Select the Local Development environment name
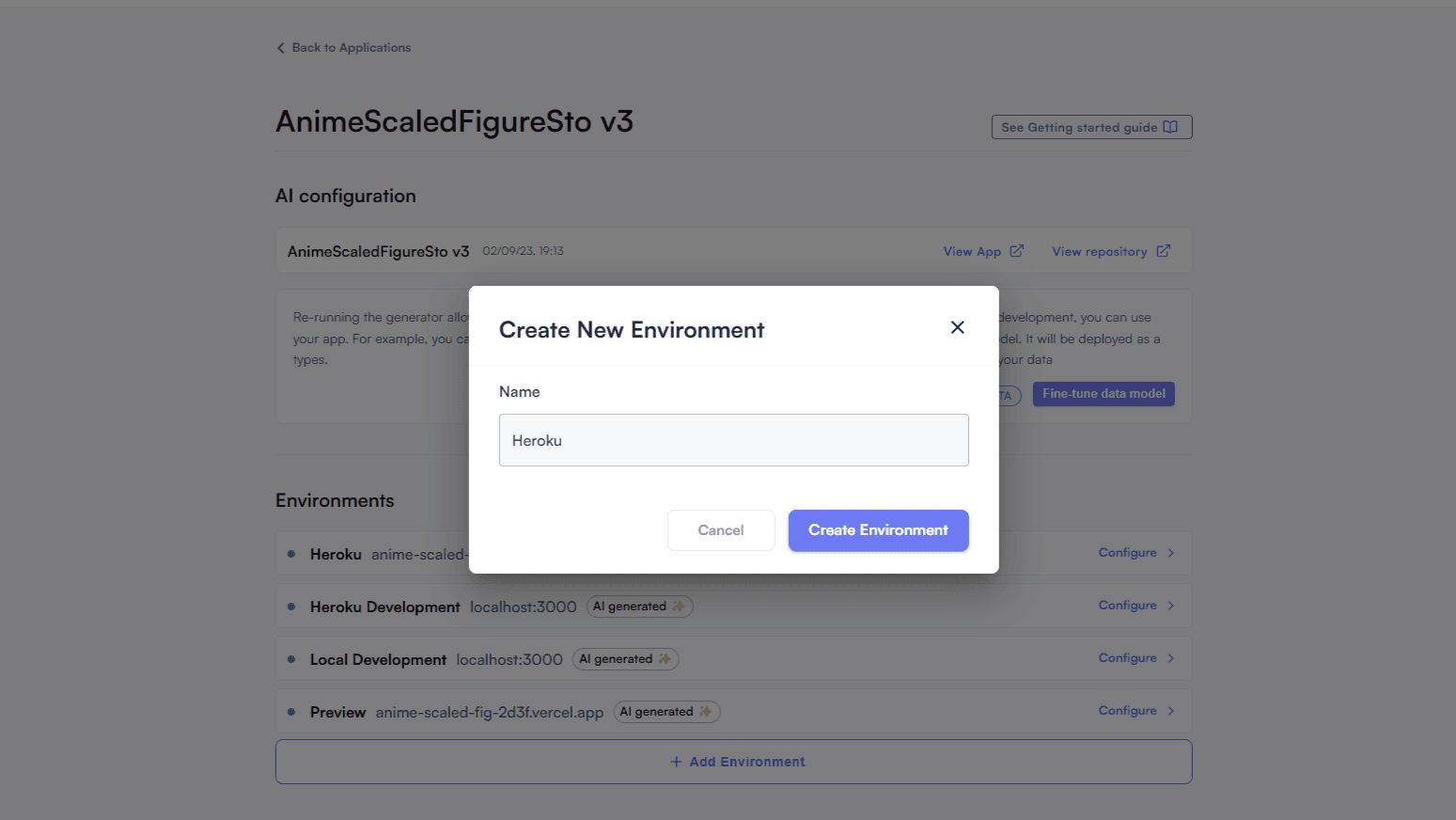1456x820 pixels. [378, 660]
